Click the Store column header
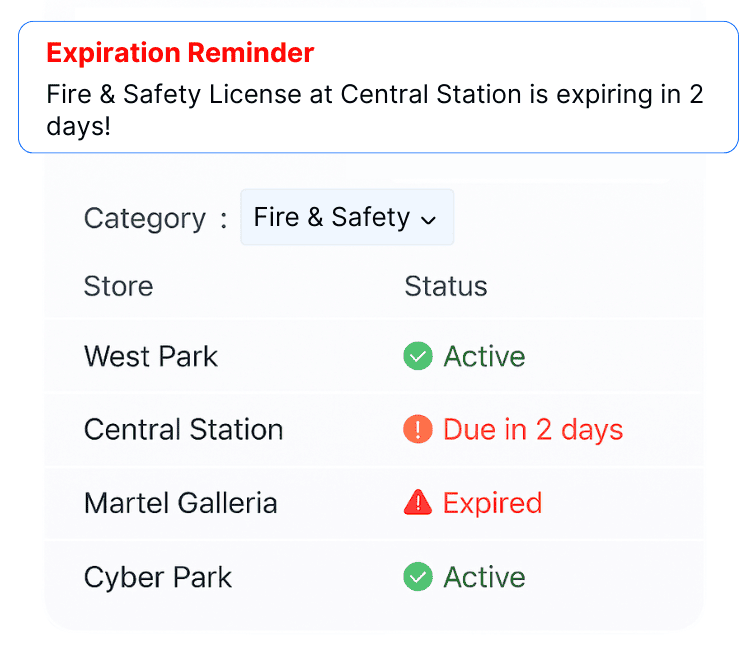756x652 pixels. coord(118,286)
